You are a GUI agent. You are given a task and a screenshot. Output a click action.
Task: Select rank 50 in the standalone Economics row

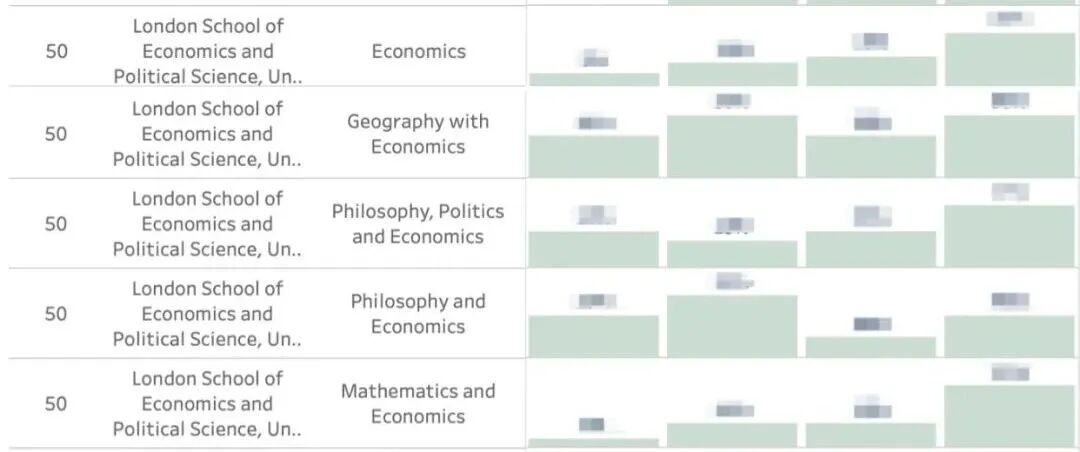[56, 51]
